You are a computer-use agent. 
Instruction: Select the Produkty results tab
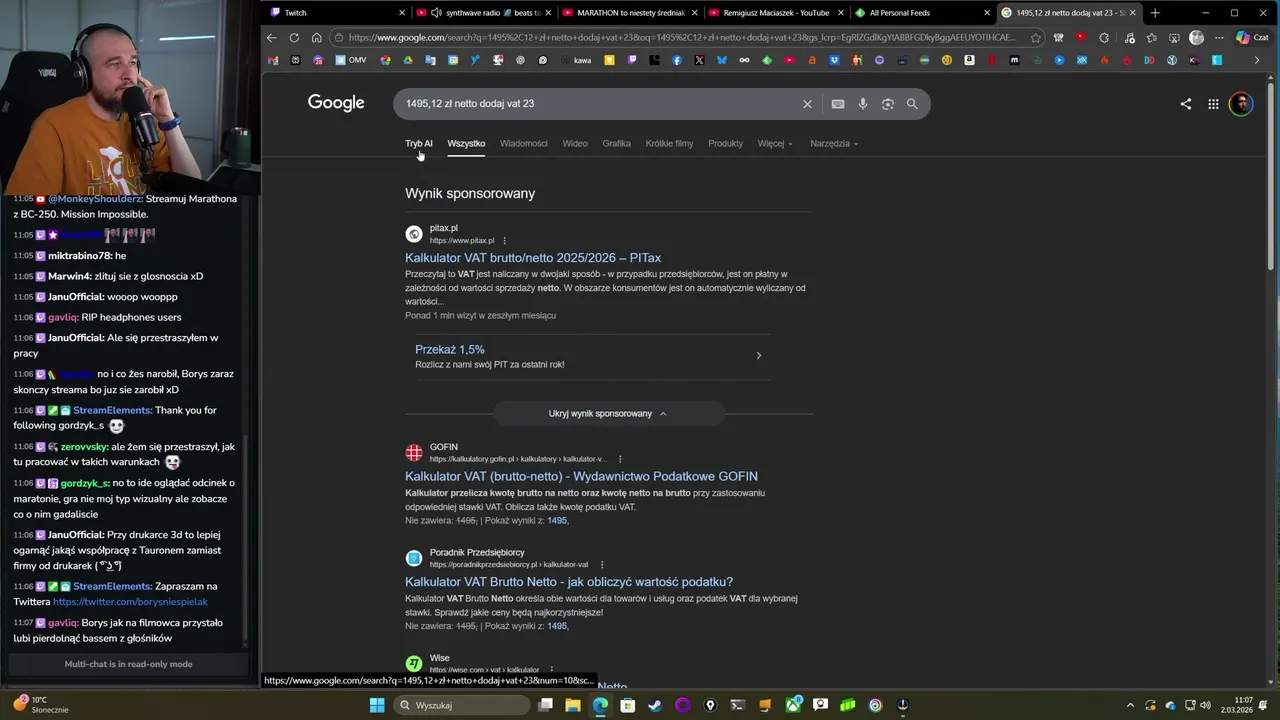[726, 143]
